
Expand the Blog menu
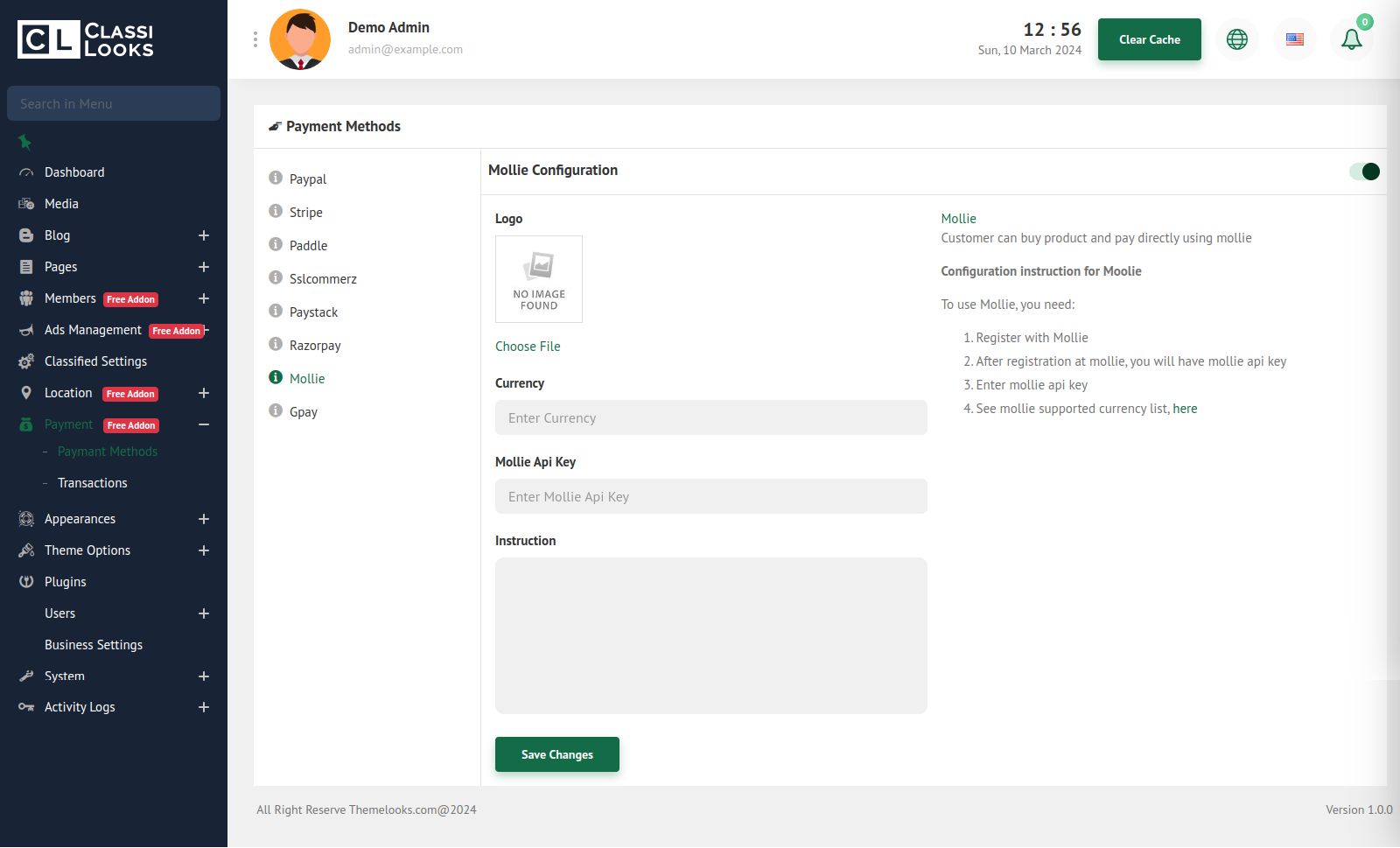(x=203, y=235)
